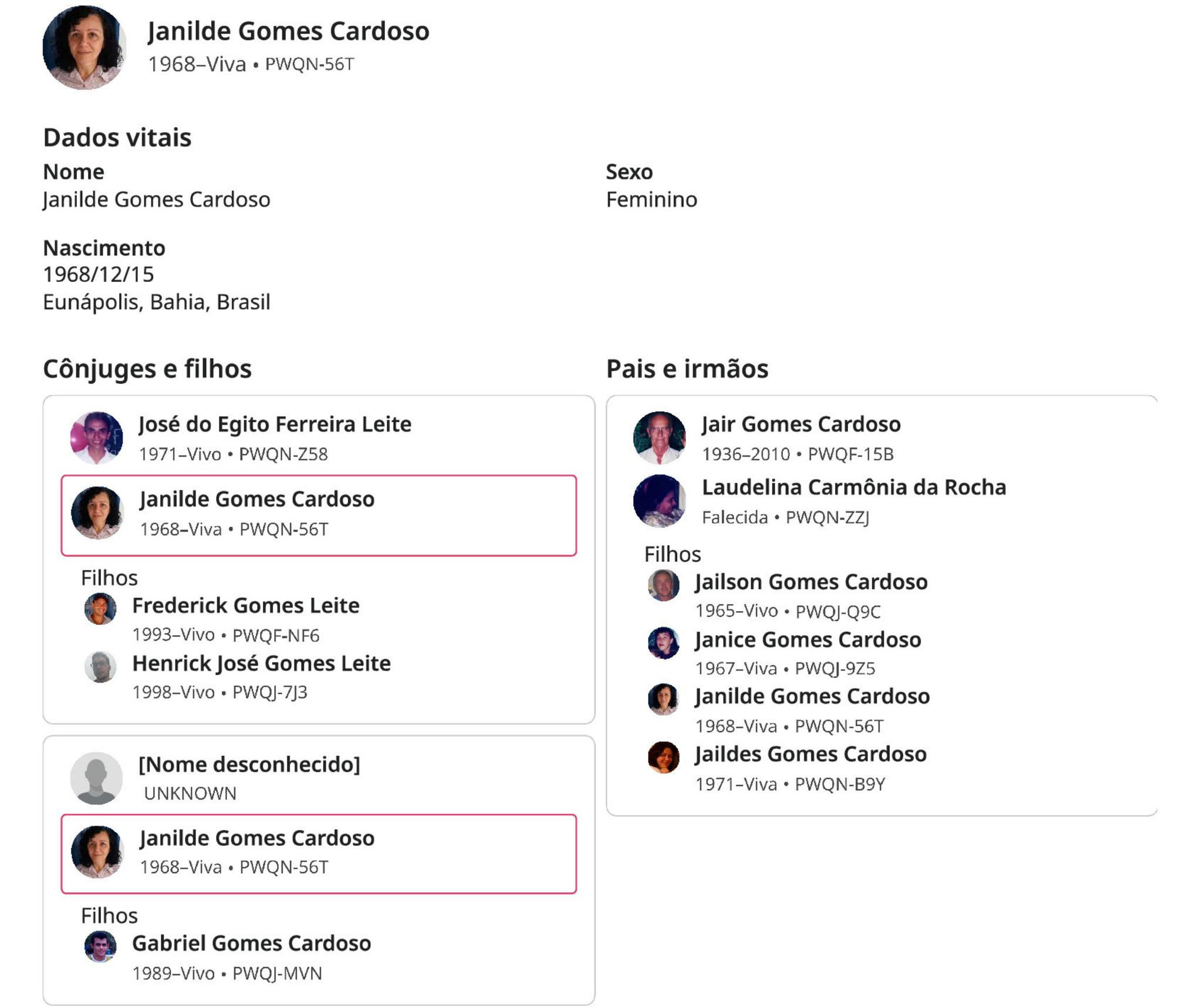Open the Jaildes Gomes Cardoso name link
Image resolution: width=1202 pixels, height=1008 pixels.
tap(810, 754)
